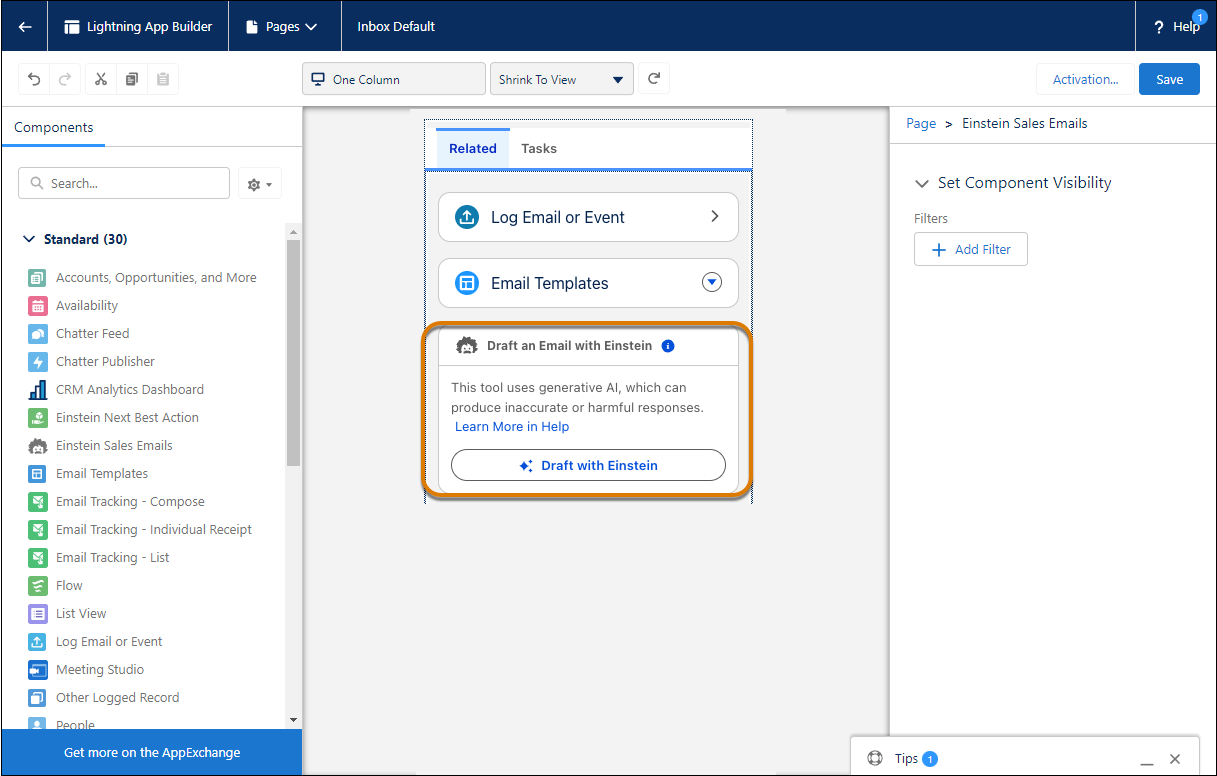Refresh the canvas with the reload icon
The image size is (1217, 776).
[654, 79]
